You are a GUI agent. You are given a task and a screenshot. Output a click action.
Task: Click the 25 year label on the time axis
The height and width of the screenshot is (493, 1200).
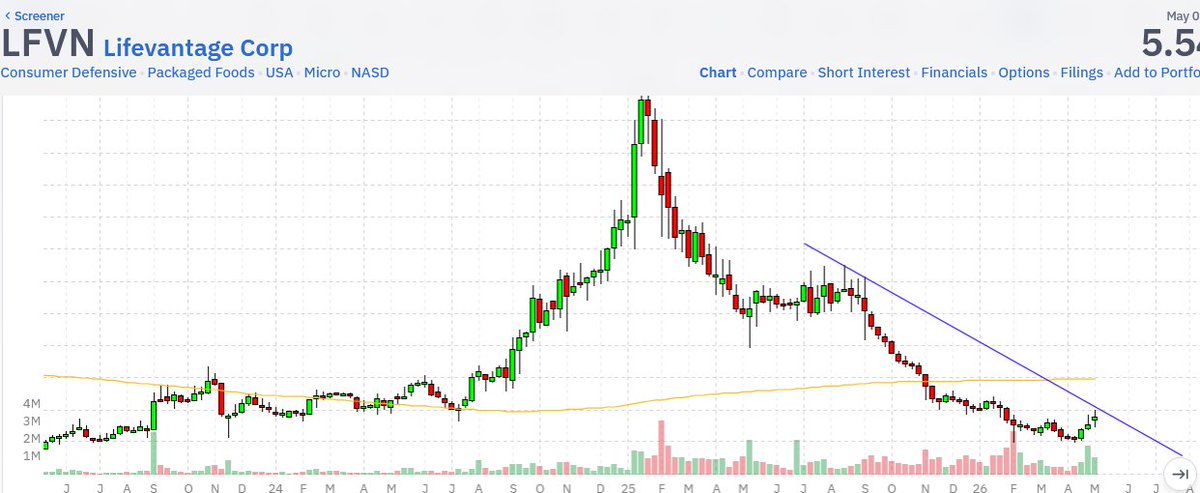[628, 487]
